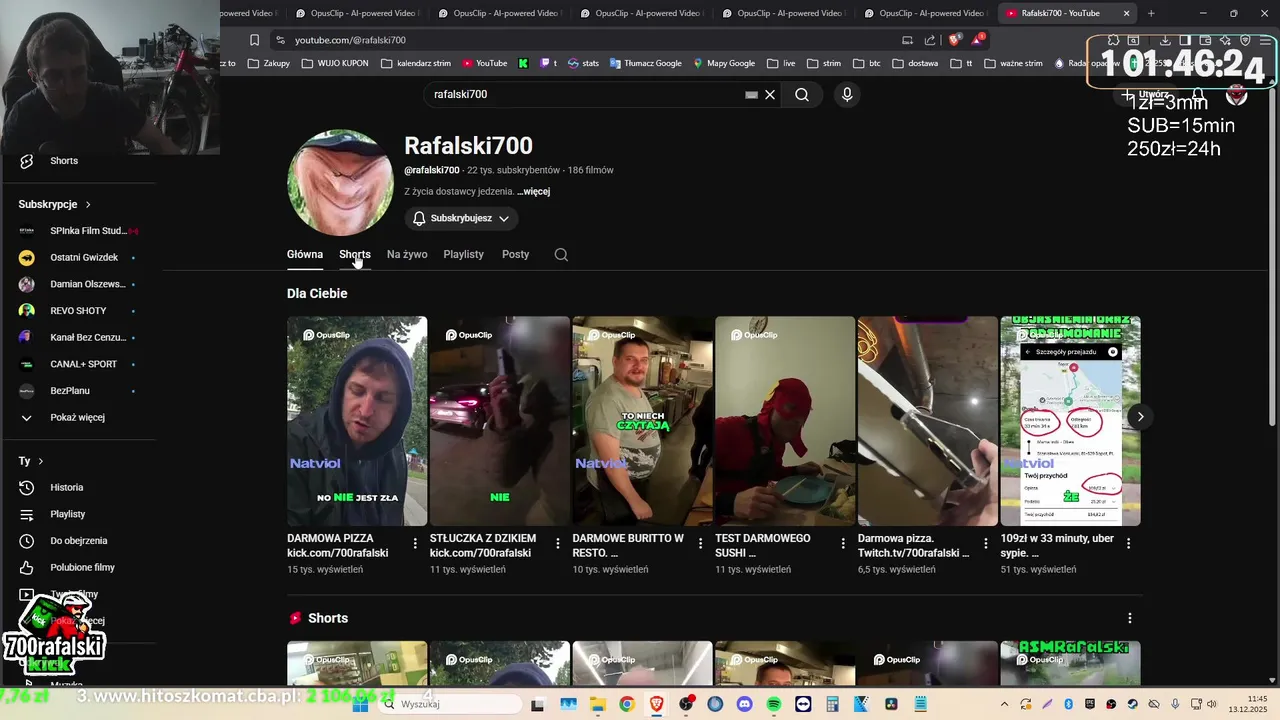Open Do obejrzenia watch later list
The width and height of the screenshot is (1280, 720).
78,541
